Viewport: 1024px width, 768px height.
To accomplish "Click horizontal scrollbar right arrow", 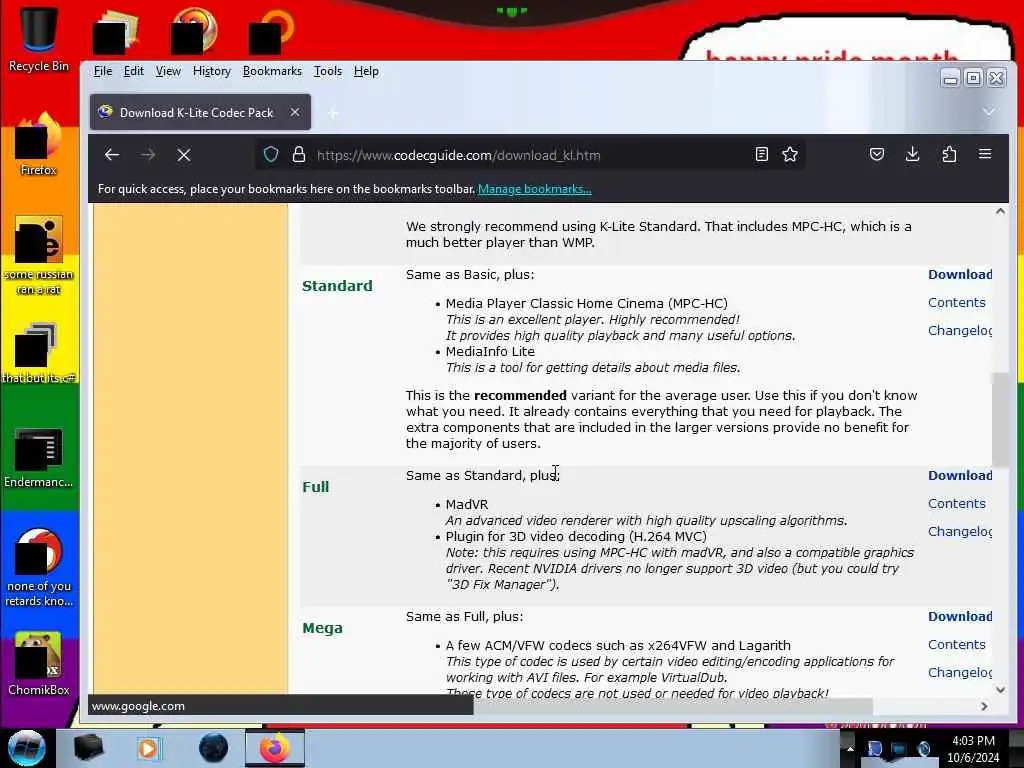I will (x=984, y=706).
